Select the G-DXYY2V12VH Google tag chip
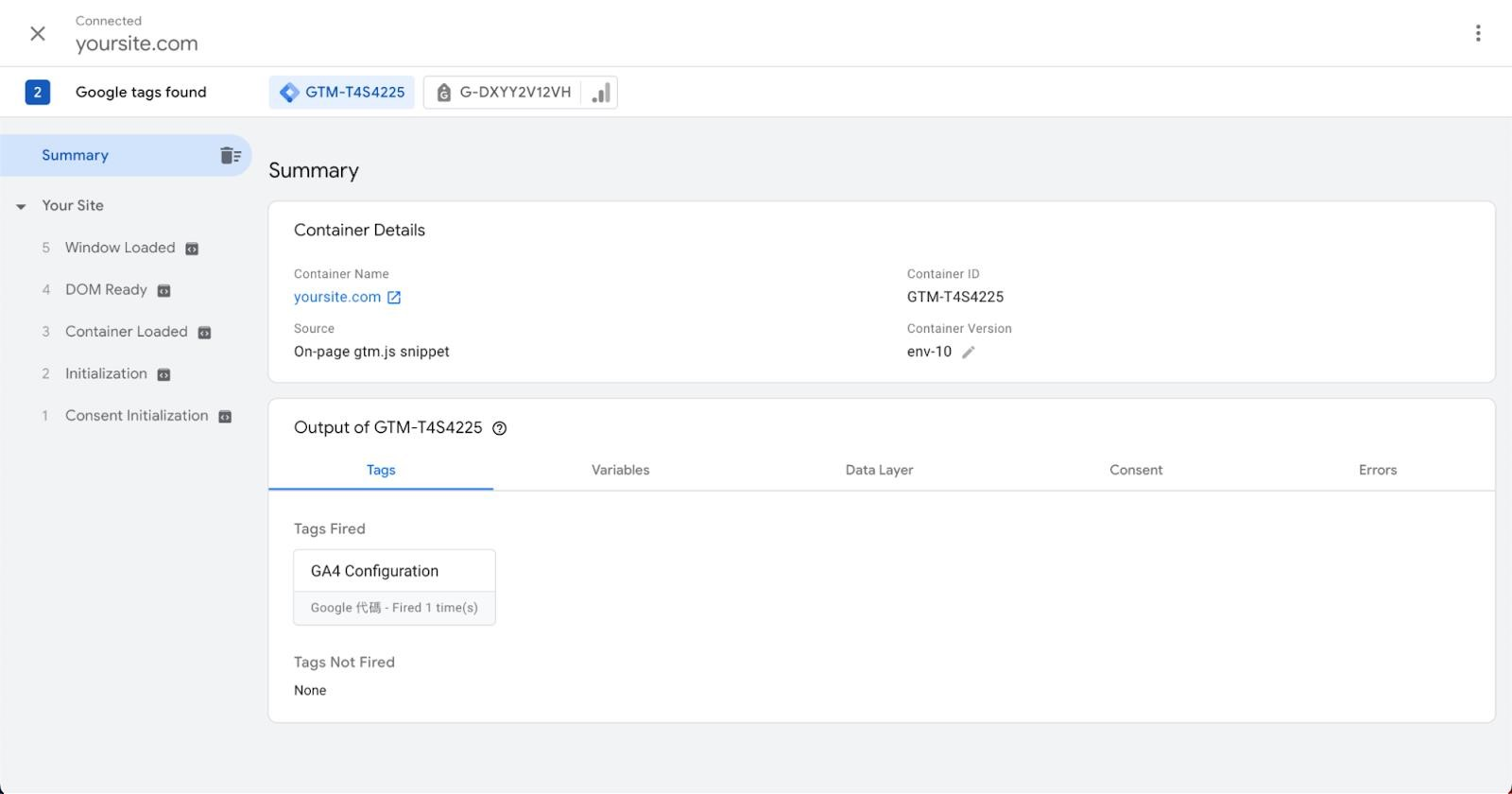Screen dimensions: 1512x794 [x=521, y=93]
